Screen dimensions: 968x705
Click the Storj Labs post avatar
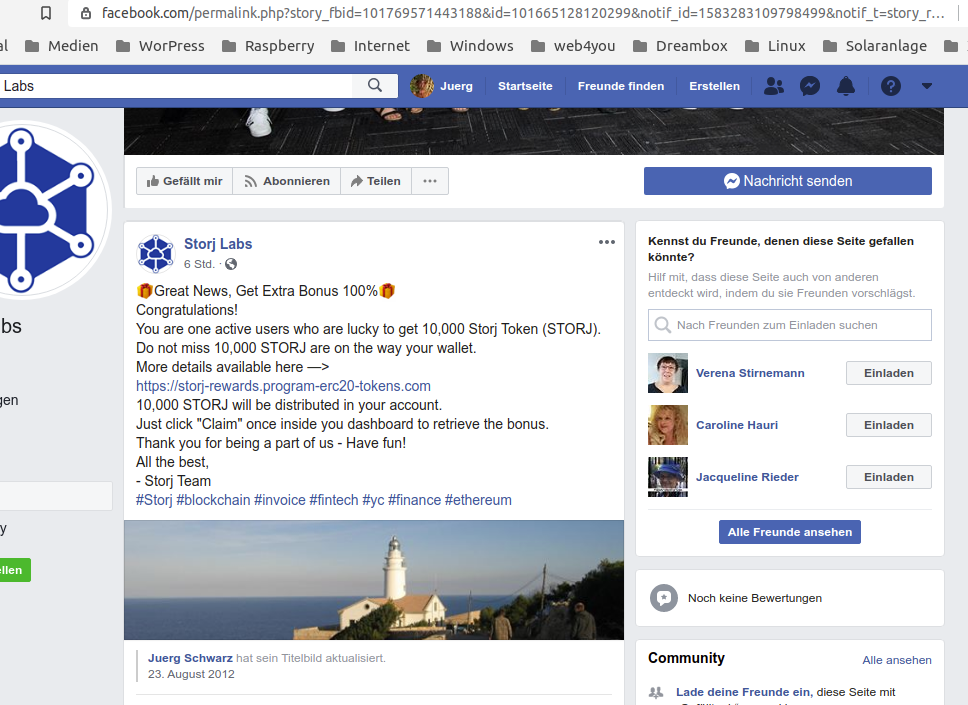click(x=156, y=254)
